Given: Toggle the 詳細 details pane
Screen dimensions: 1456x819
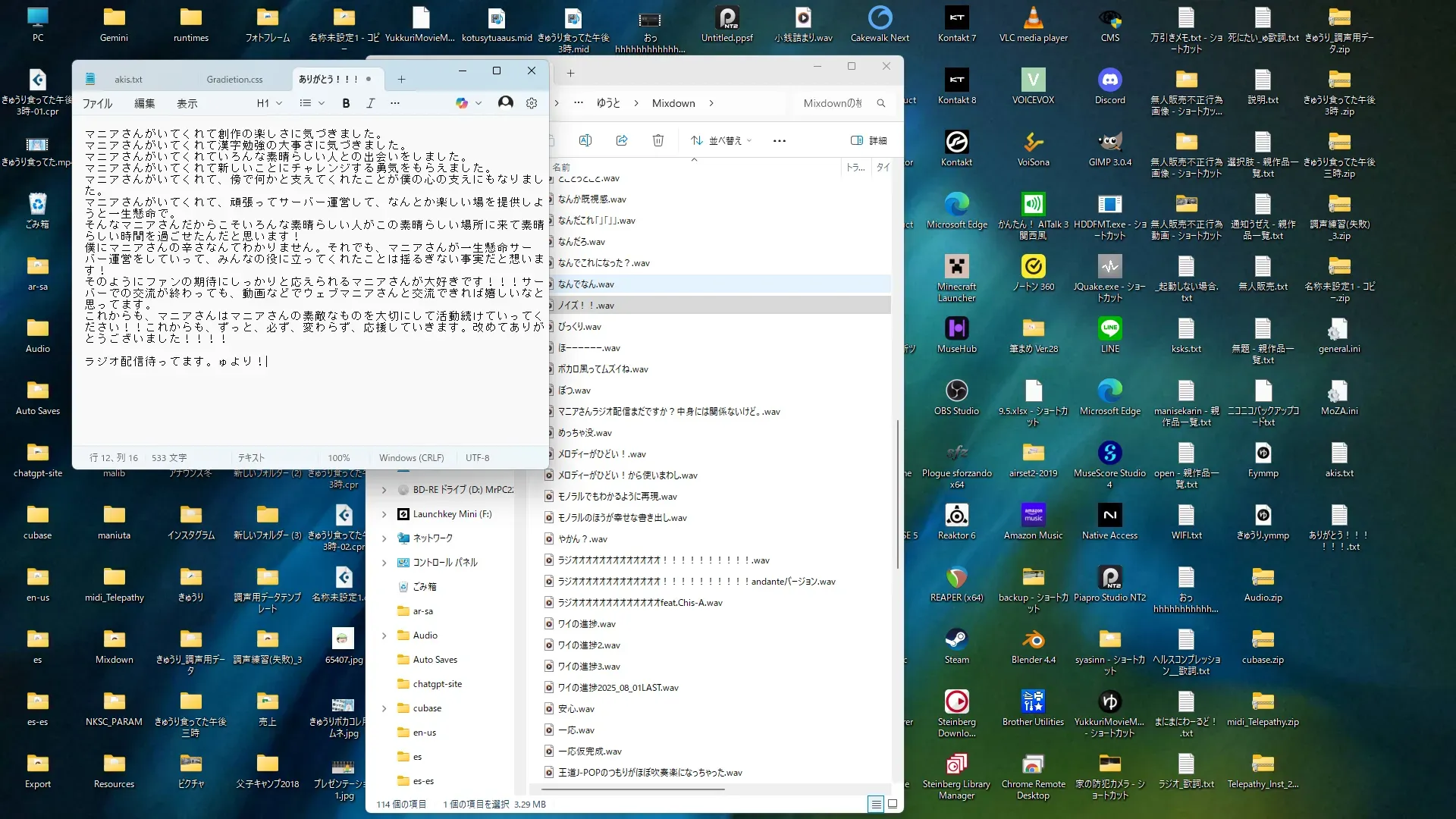Looking at the screenshot, I should coord(869,140).
